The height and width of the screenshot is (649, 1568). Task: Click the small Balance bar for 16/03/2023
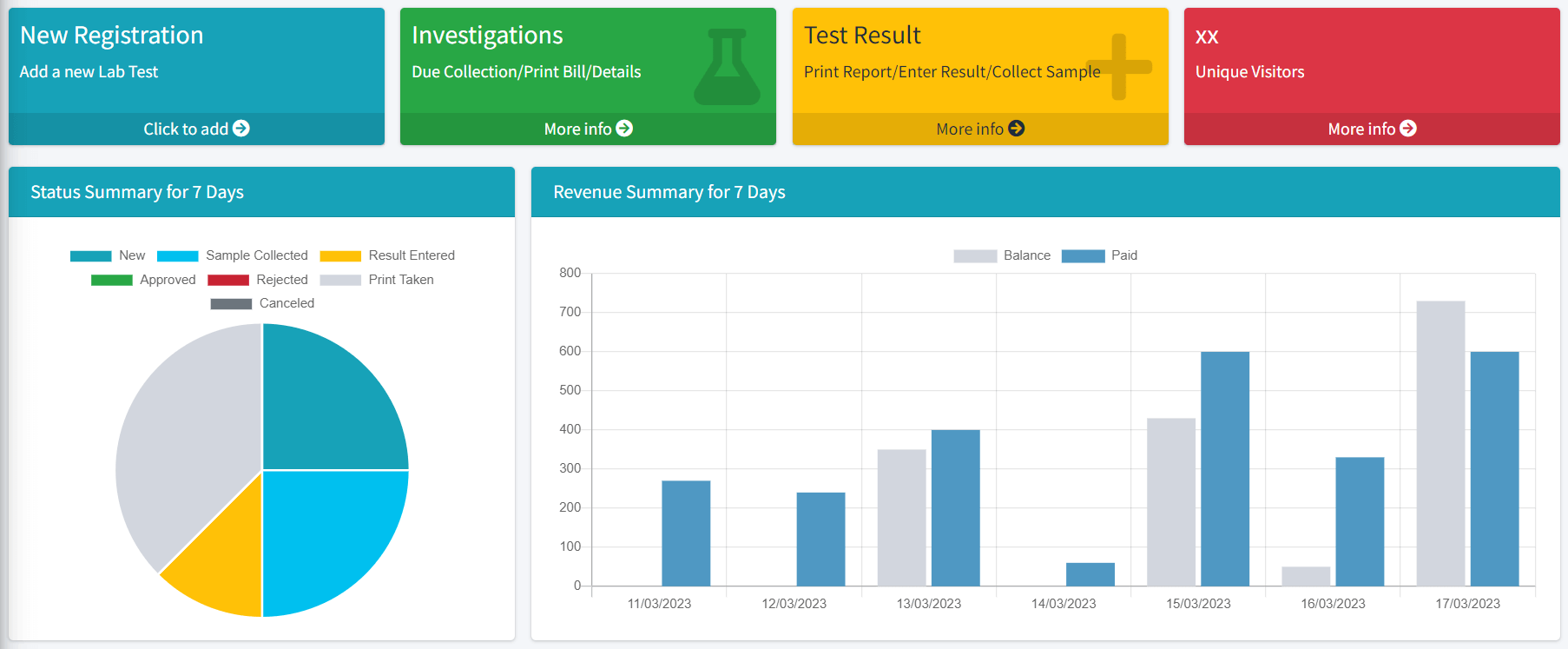(1305, 576)
